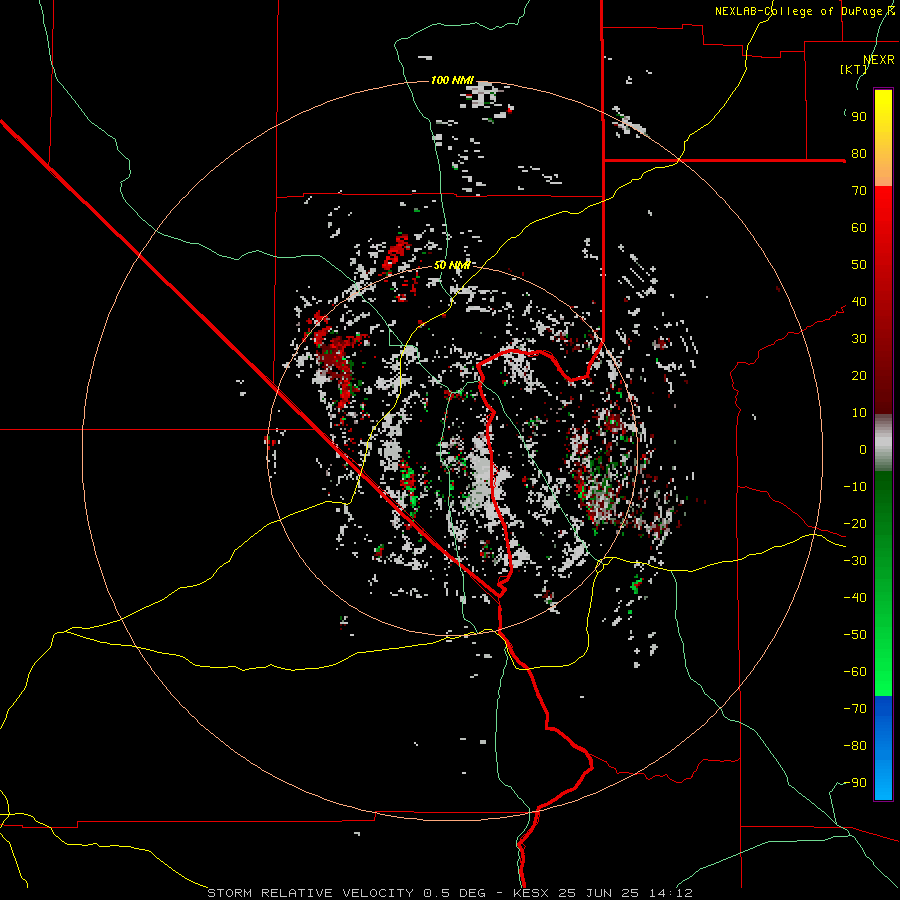Click the positive 30 velocity scale label
The image size is (900, 900).
(859, 339)
